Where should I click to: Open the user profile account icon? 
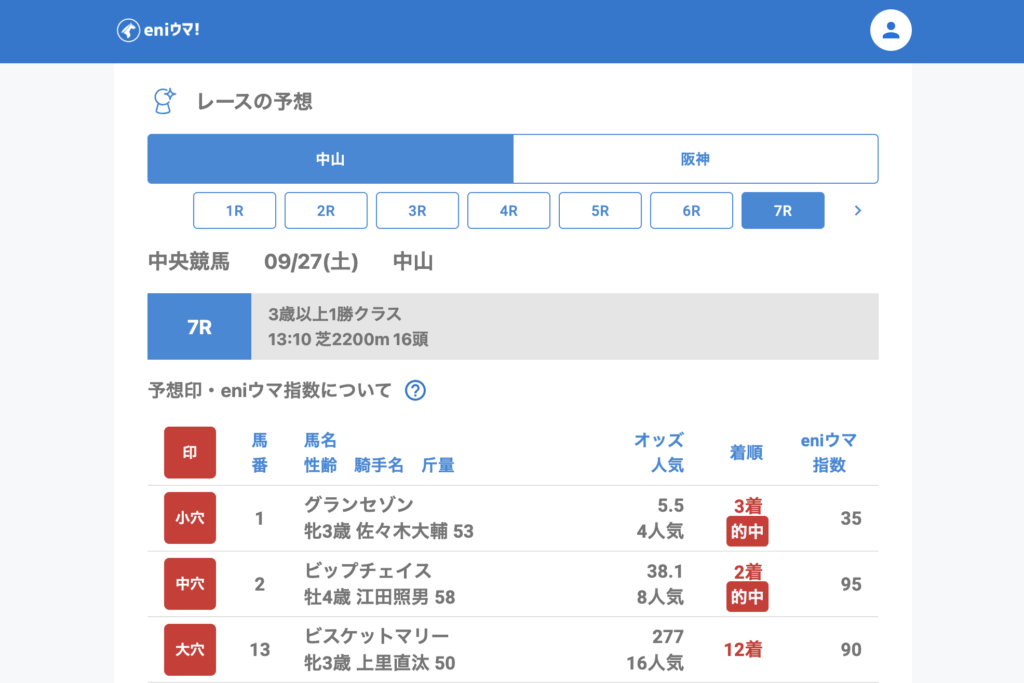tap(891, 30)
